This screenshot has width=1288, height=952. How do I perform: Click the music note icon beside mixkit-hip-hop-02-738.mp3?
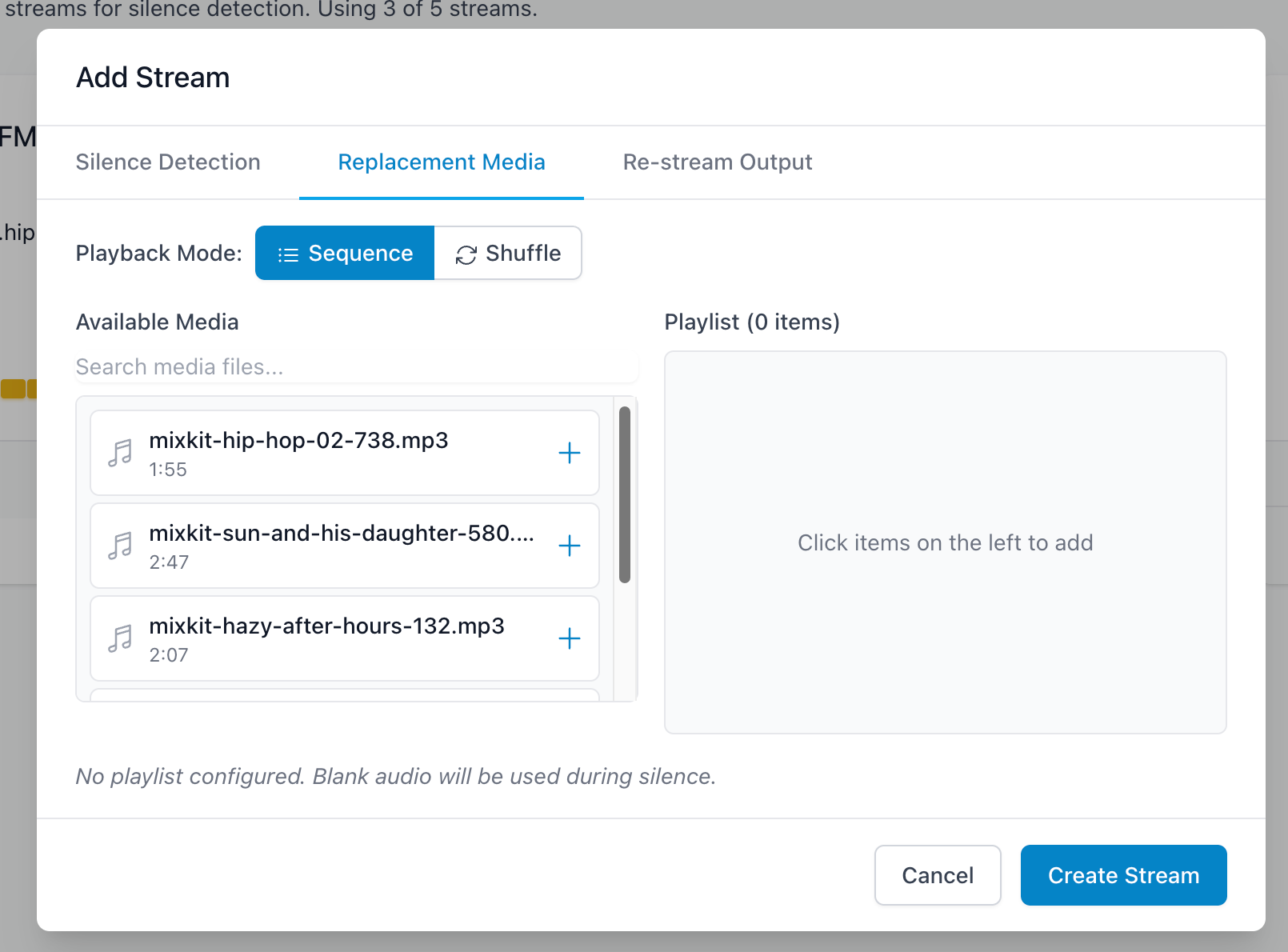(x=120, y=453)
